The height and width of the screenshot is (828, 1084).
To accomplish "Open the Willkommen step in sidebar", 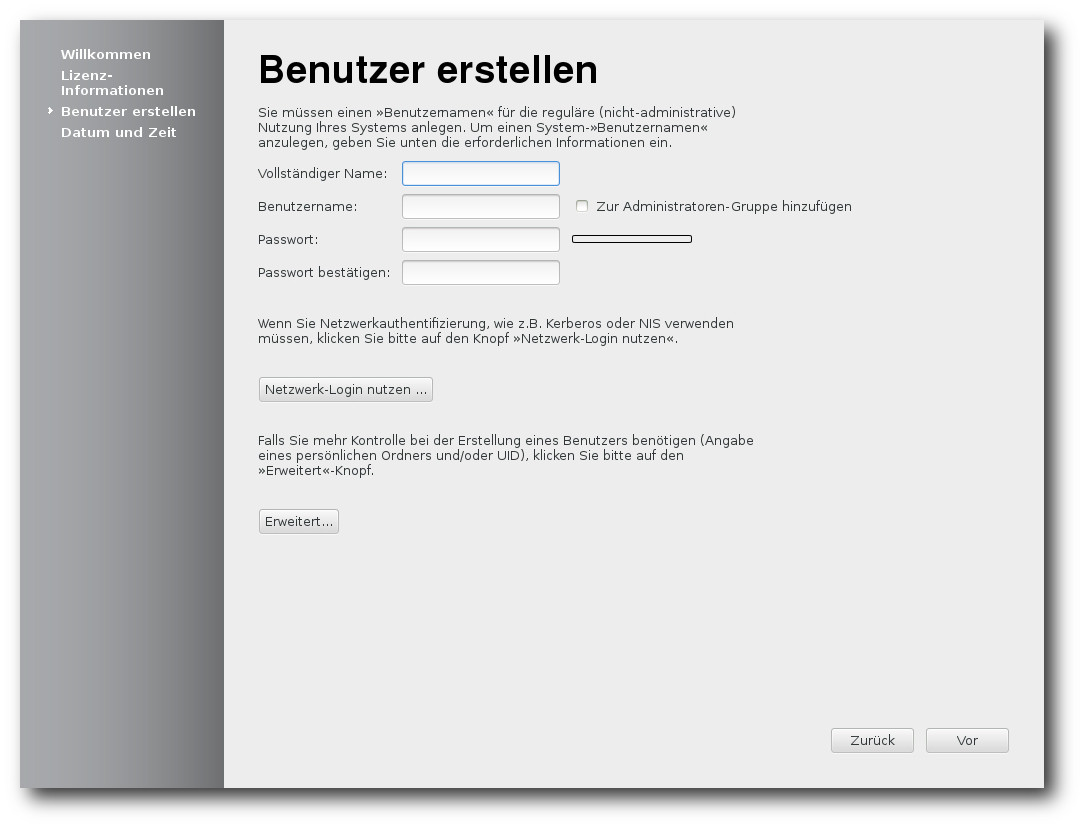I will click(x=105, y=54).
